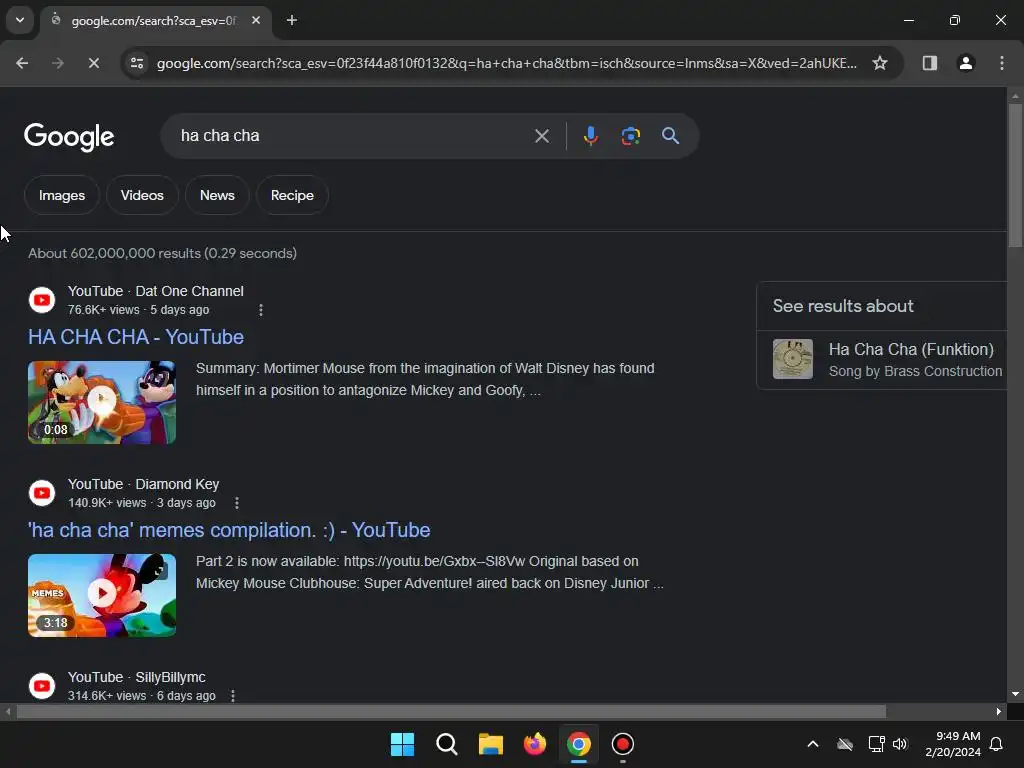Open site information icon in address bar
The height and width of the screenshot is (768, 1024).
(137, 63)
